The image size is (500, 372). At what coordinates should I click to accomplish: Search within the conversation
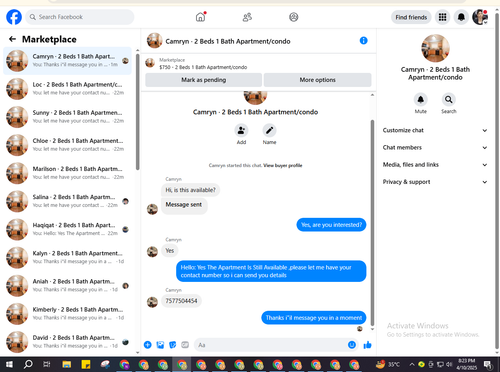click(x=449, y=100)
